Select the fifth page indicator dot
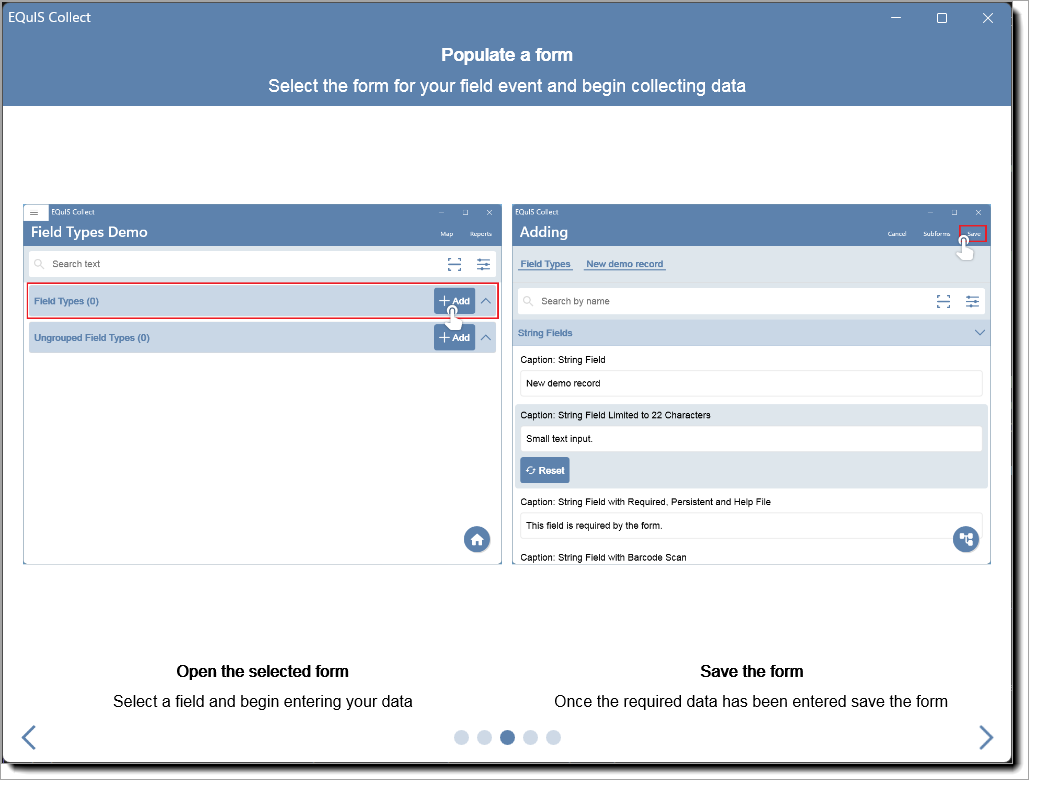This screenshot has width=1044, height=795. click(553, 738)
